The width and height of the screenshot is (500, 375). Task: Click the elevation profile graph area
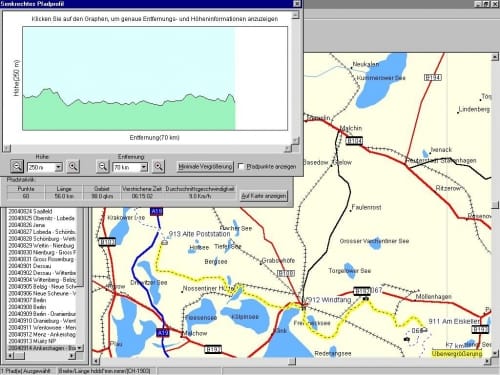click(x=155, y=78)
